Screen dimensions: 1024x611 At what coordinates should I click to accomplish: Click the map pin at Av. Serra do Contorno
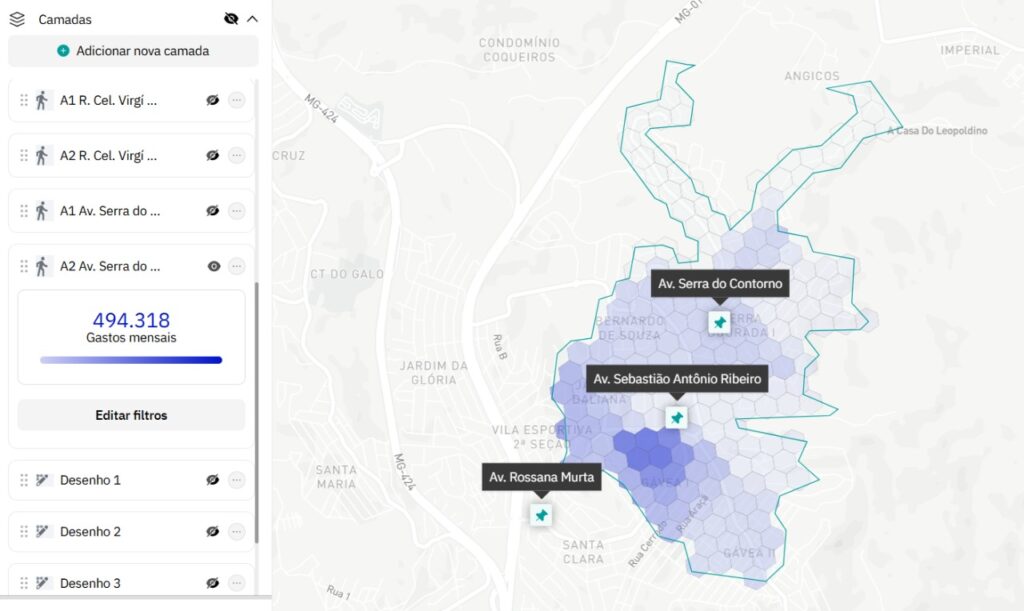pyautogui.click(x=719, y=322)
